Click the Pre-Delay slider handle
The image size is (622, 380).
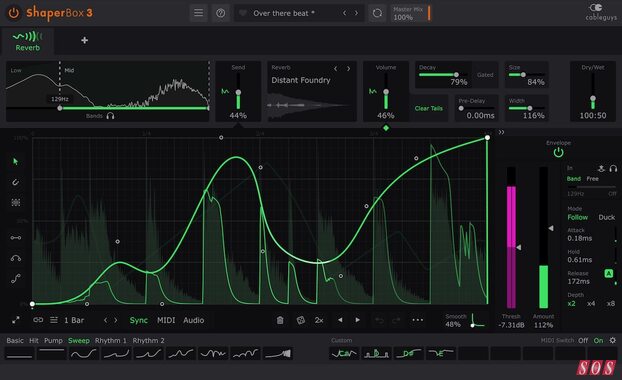point(461,108)
